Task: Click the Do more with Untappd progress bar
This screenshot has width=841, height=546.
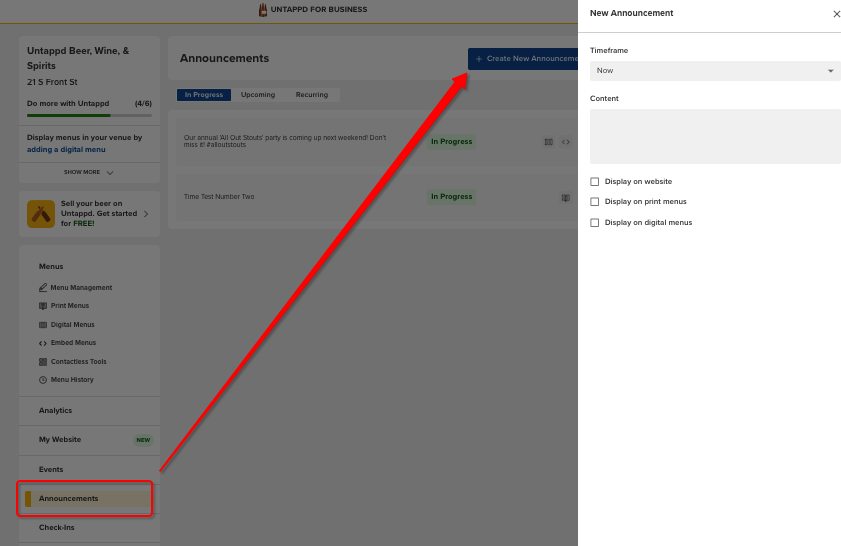Action: coord(89,115)
